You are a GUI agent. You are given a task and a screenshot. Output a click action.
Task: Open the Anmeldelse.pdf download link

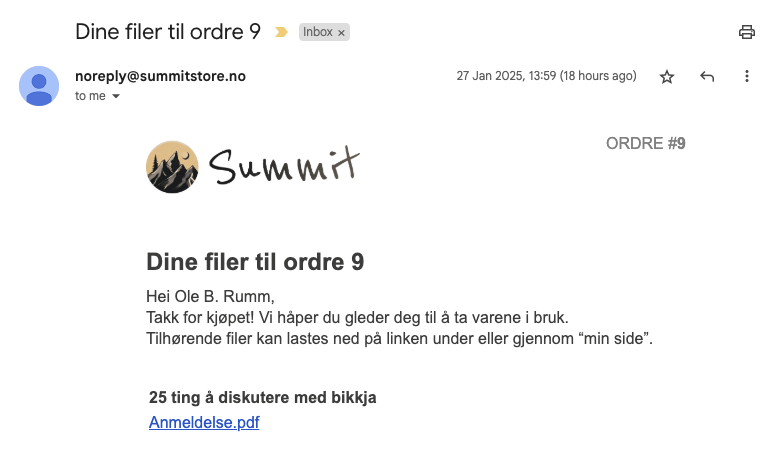tap(204, 422)
